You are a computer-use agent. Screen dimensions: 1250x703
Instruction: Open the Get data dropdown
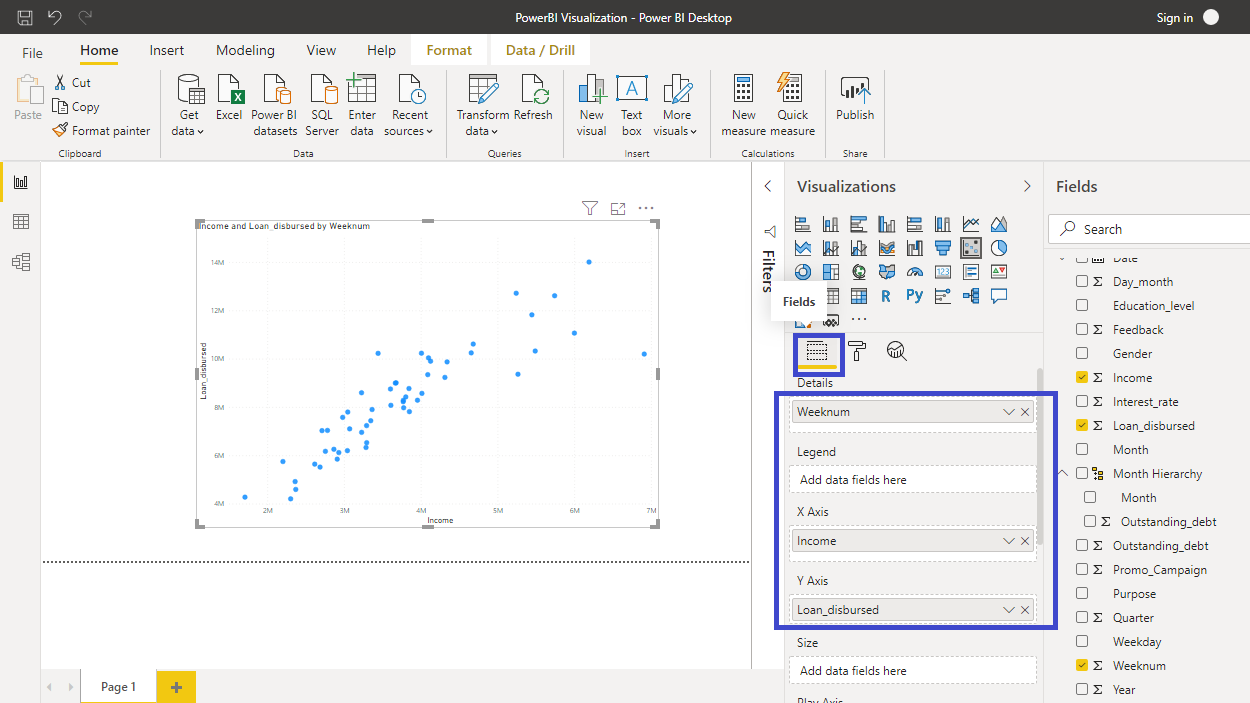(188, 104)
